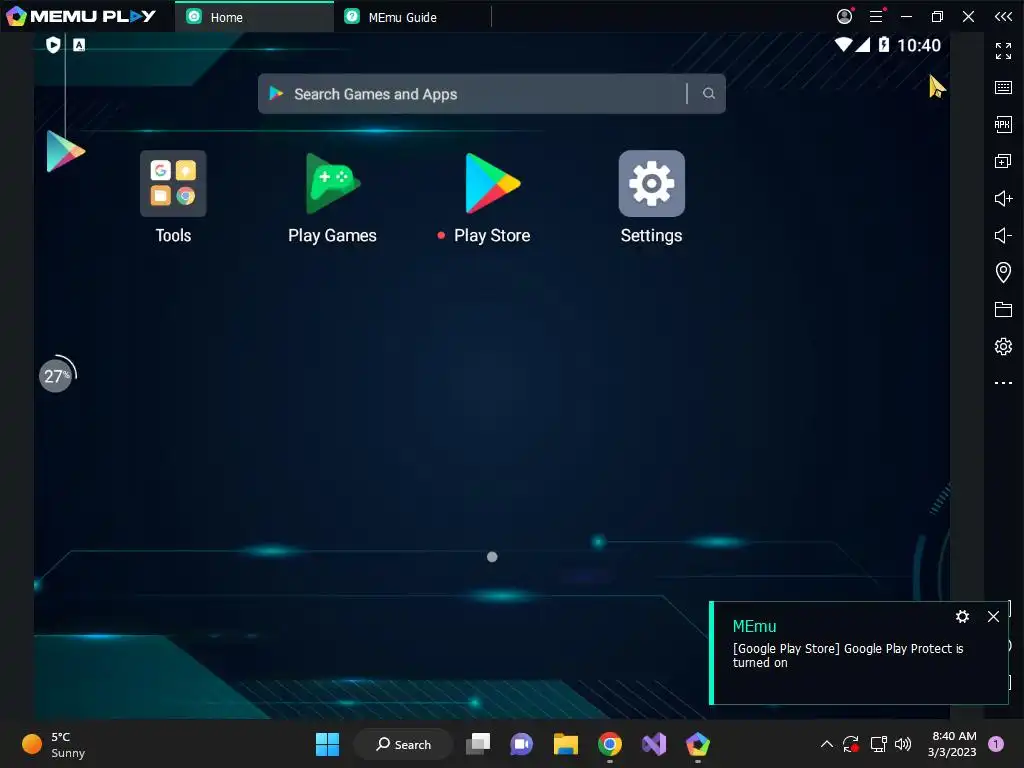Open the keymapping keyboard tool

click(1003, 88)
